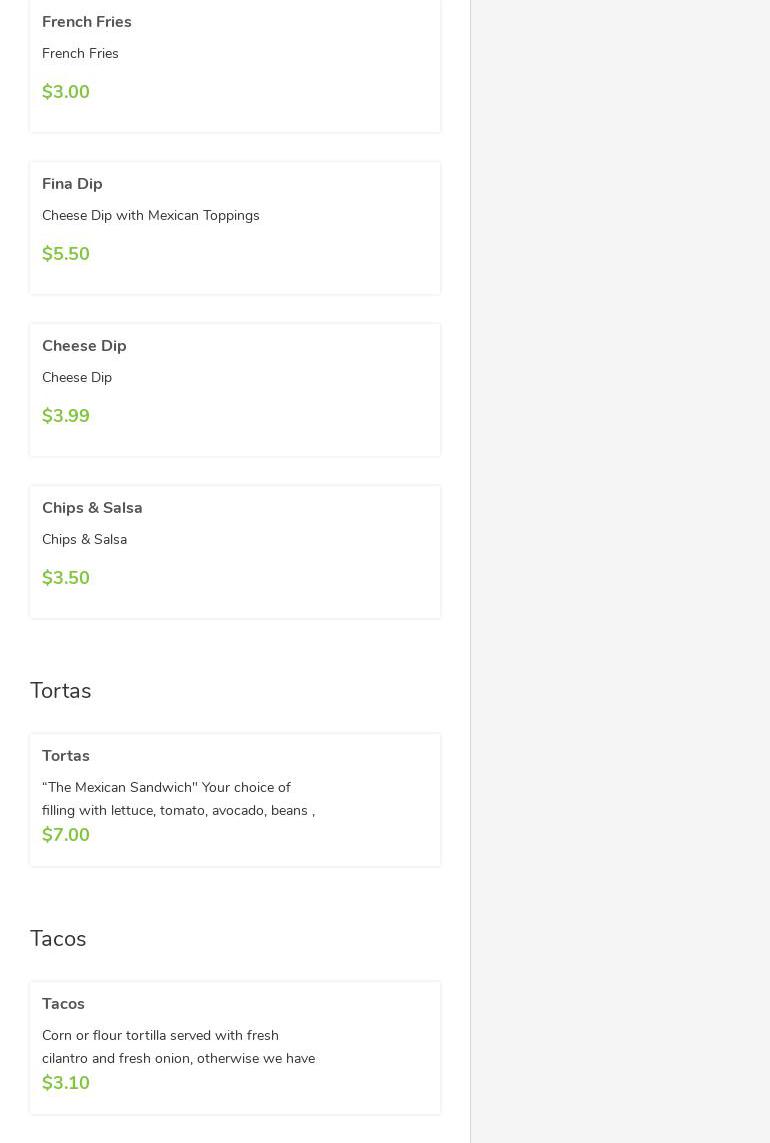Click the Chips & Salsa description text
770x1143 pixels.
[84, 540]
